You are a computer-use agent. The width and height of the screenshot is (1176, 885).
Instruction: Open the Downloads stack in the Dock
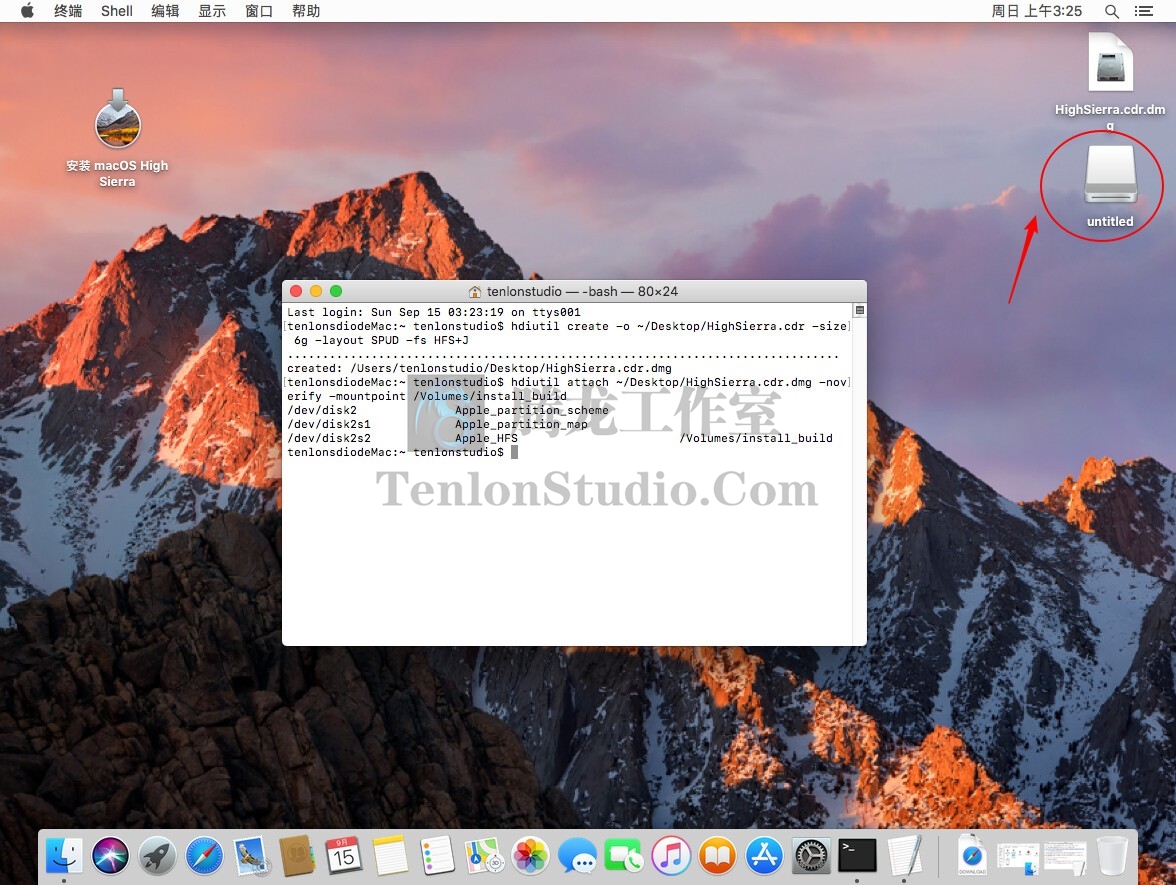972,856
